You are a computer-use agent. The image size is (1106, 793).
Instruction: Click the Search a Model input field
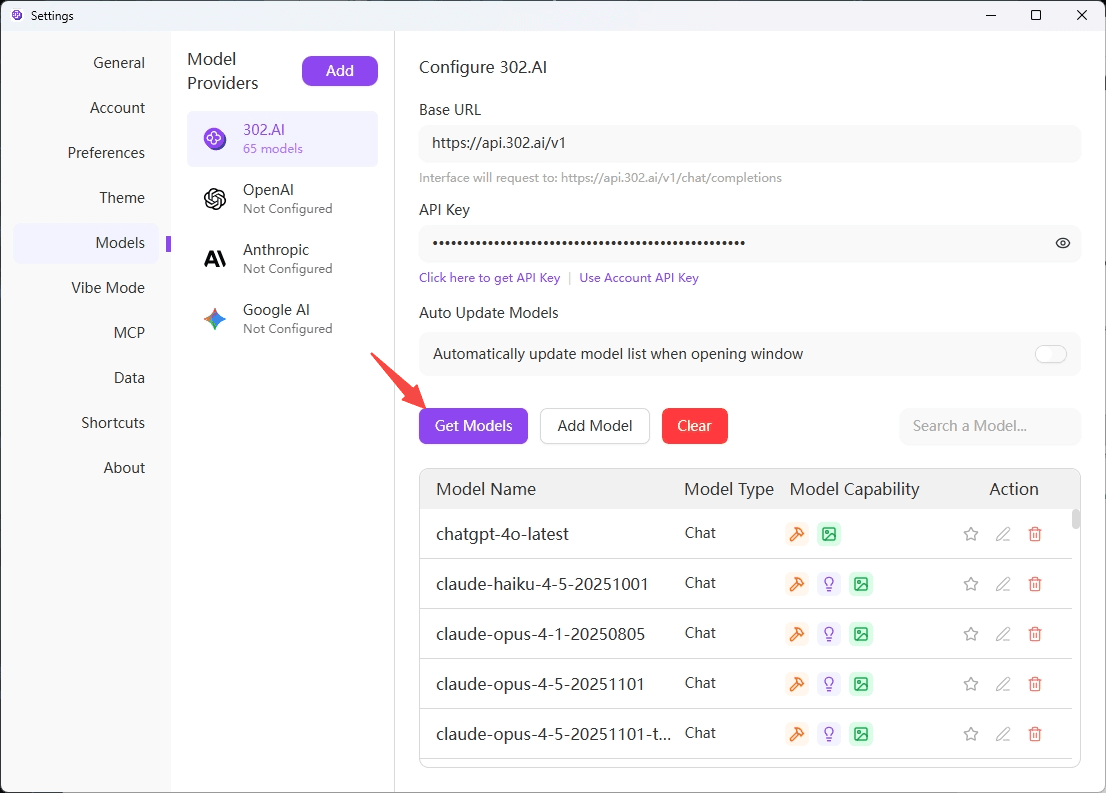click(x=990, y=426)
